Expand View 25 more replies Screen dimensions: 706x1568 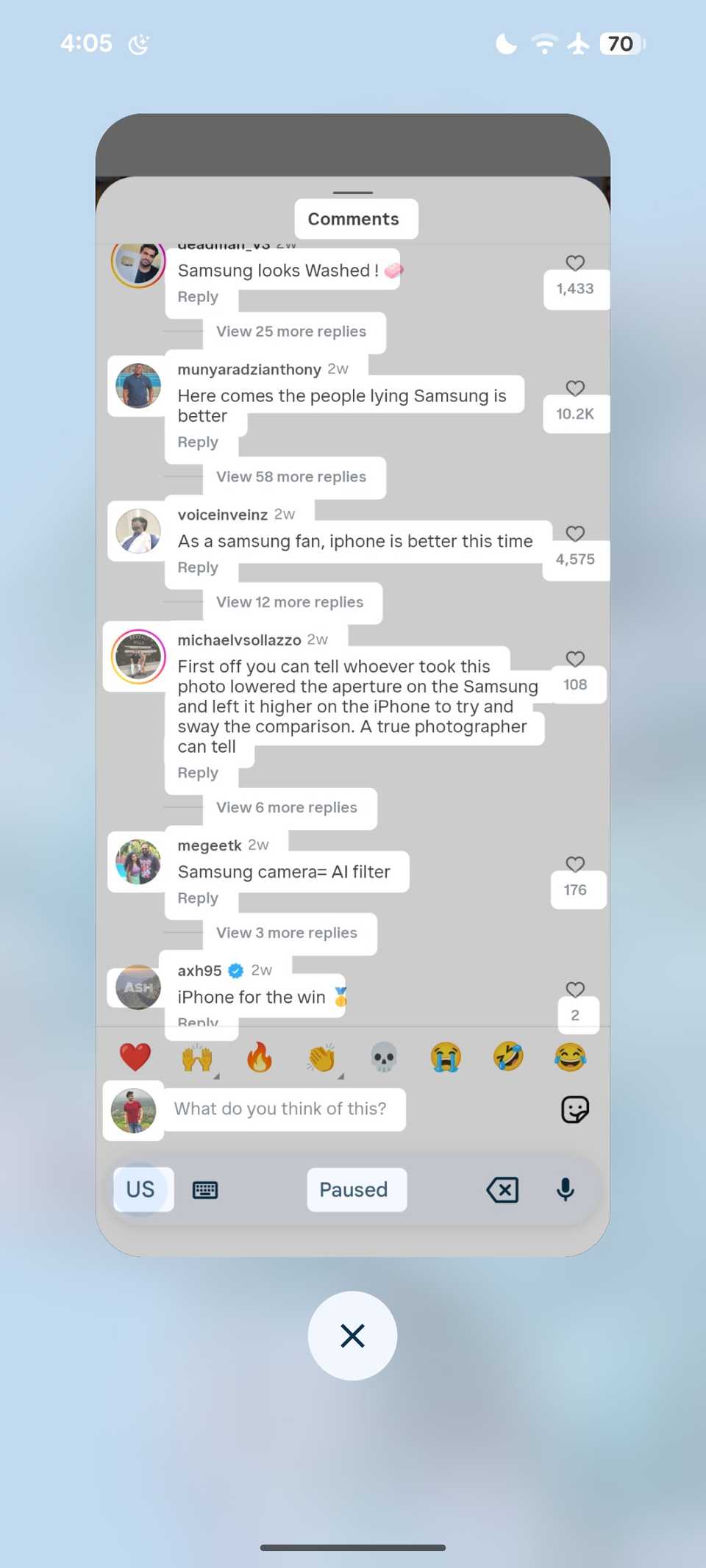(x=291, y=332)
